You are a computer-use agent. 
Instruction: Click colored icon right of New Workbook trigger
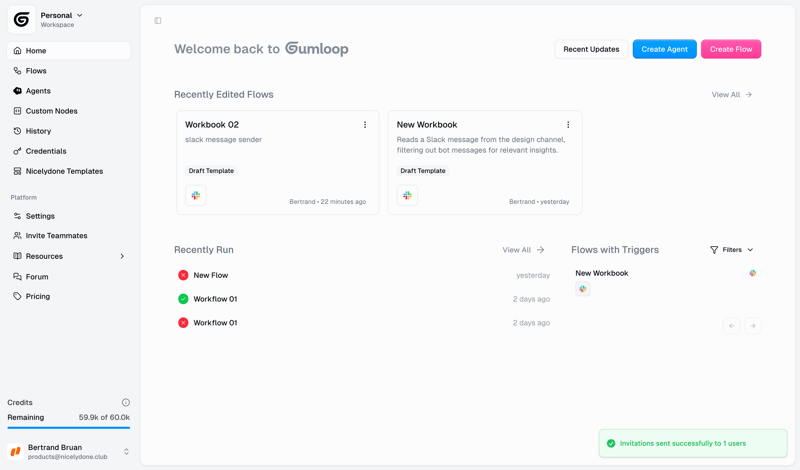click(753, 273)
